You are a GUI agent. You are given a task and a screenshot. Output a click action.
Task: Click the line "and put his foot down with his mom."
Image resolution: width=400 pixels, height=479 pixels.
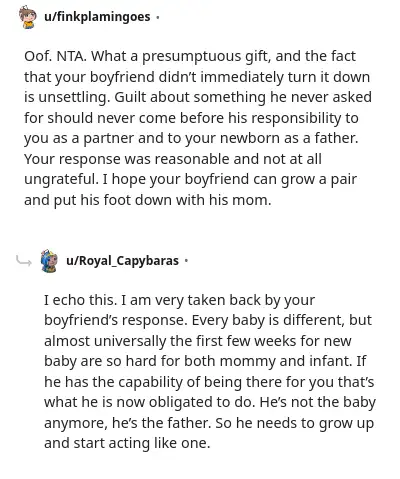pos(148,200)
